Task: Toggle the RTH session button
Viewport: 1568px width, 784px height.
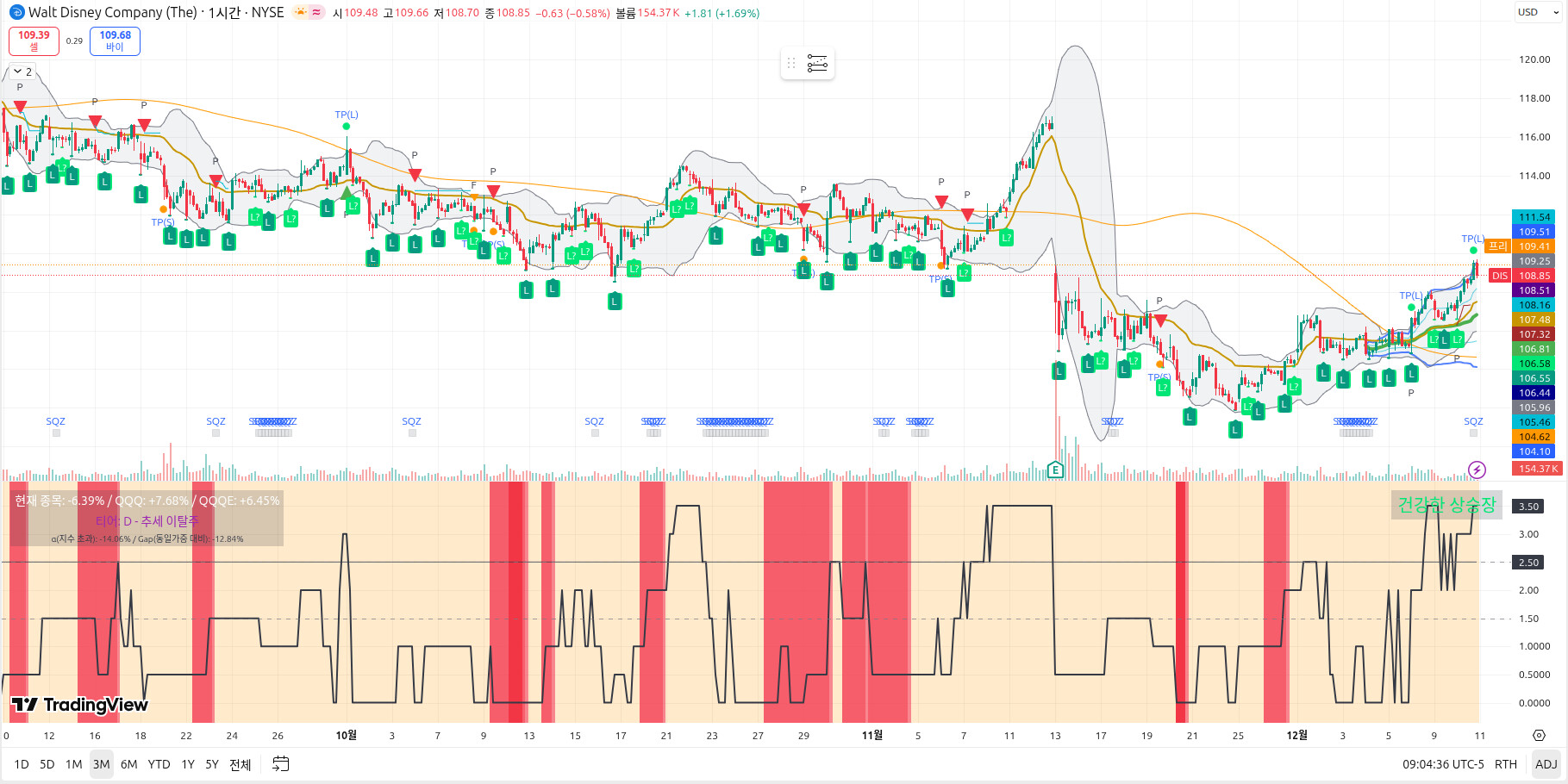Action: (1506, 764)
